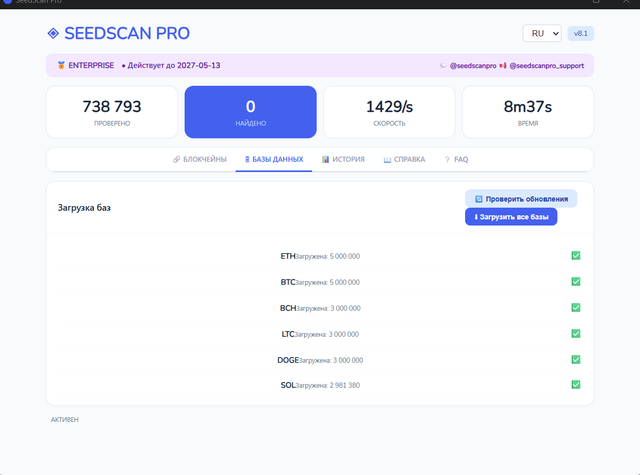Select the BTC Загружена: 5 000 000 row text
The width and height of the screenshot is (640, 475).
[320, 282]
